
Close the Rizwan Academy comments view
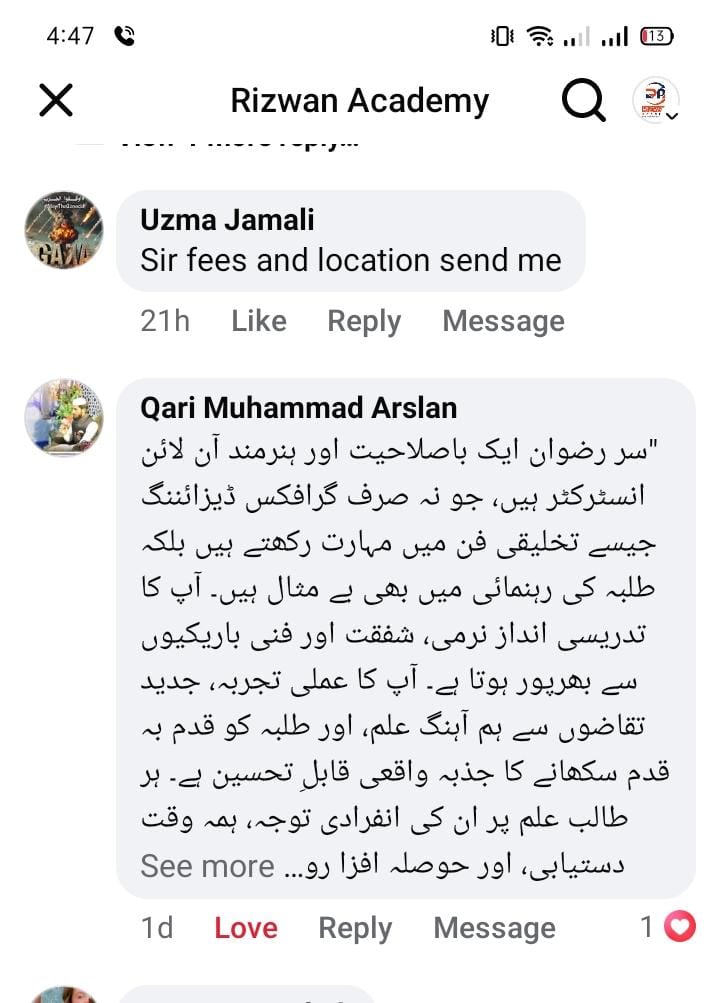pos(56,100)
